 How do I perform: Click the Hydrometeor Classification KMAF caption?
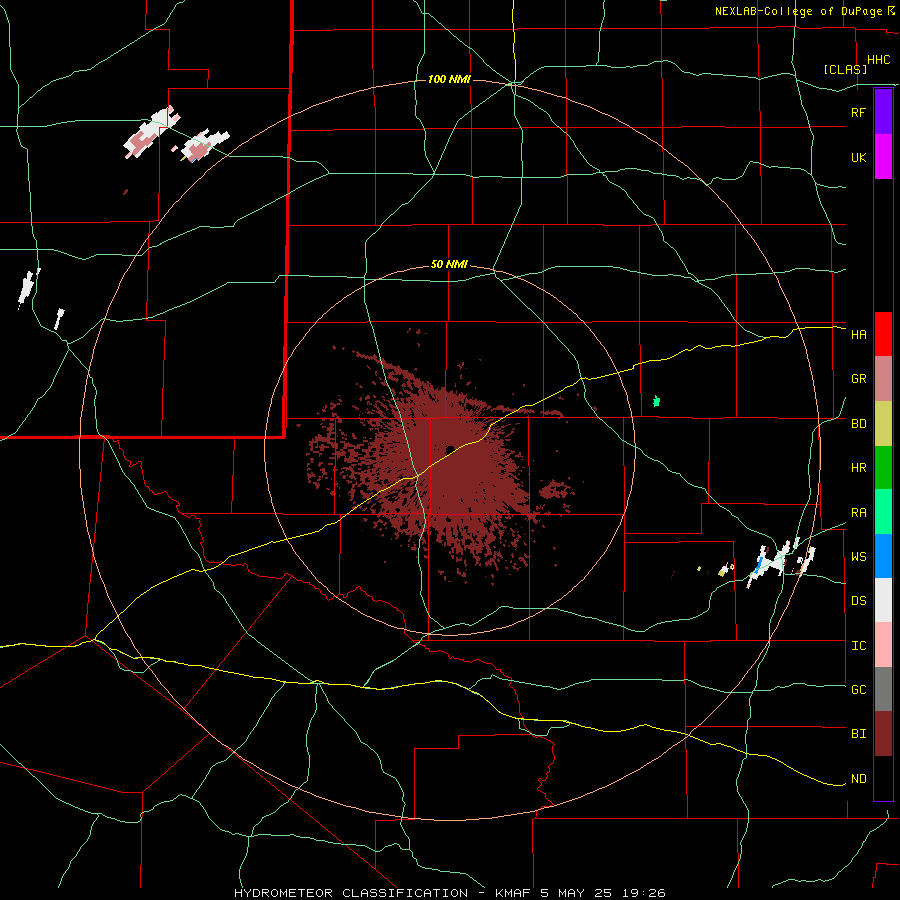[x=449, y=893]
